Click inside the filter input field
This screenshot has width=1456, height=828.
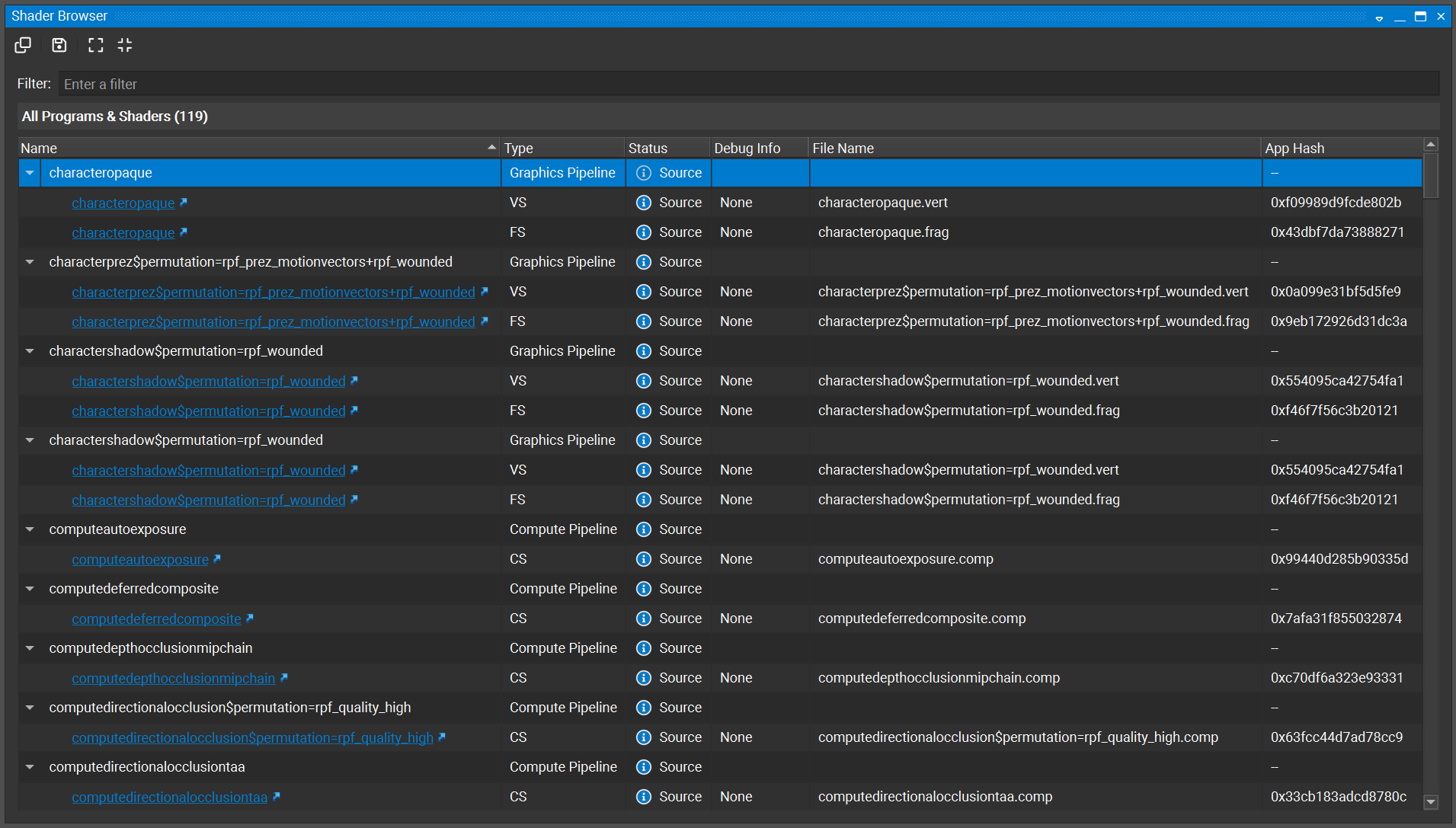pyautogui.click(x=381, y=84)
